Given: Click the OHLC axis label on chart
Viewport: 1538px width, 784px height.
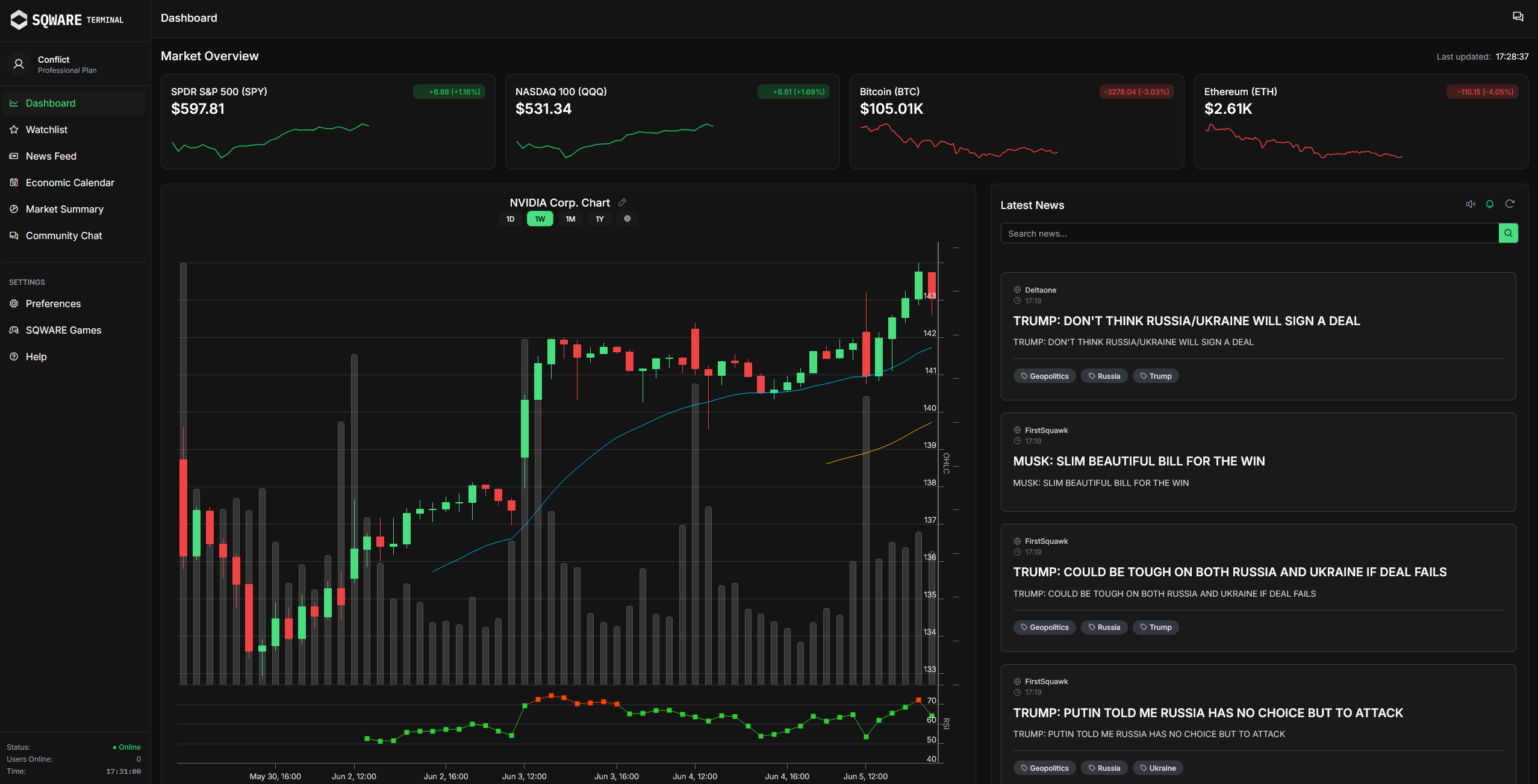Looking at the screenshot, I should (x=947, y=463).
